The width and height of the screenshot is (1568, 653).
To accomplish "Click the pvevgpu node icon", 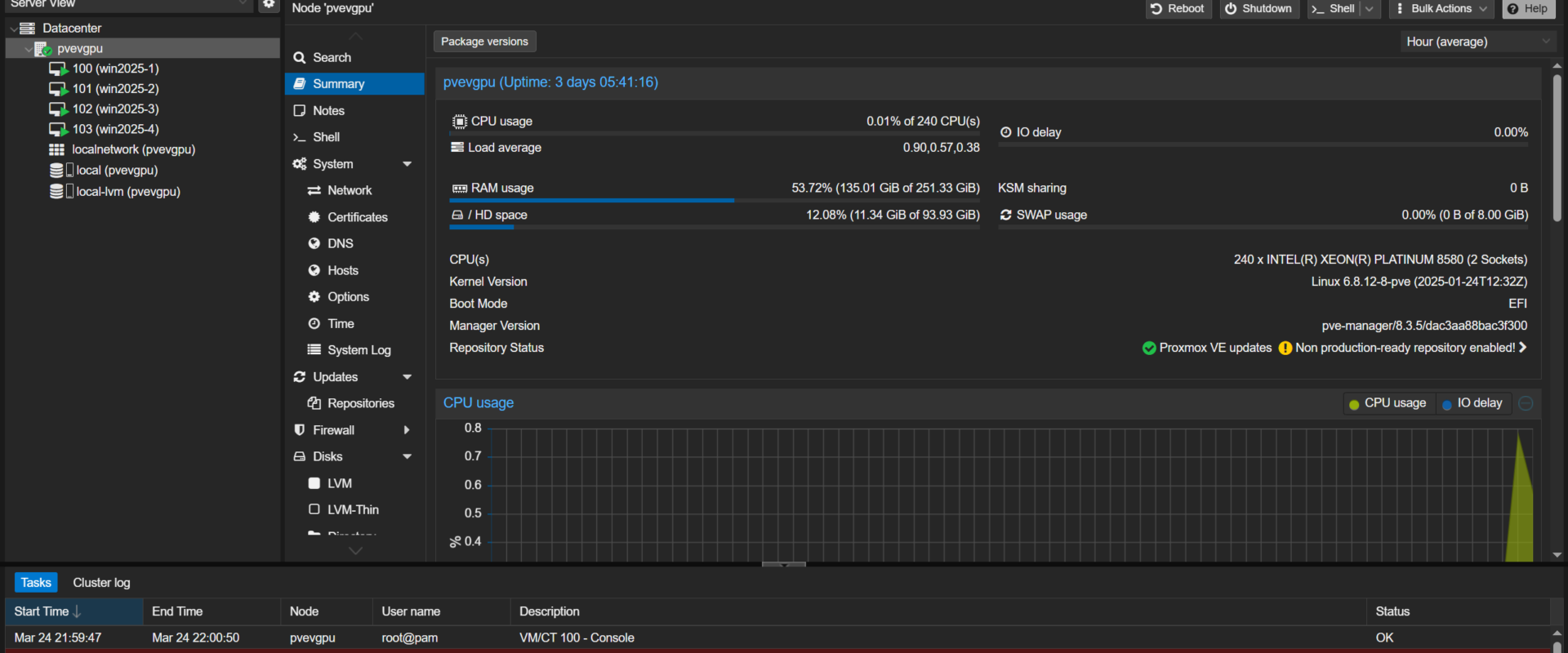I will (x=43, y=49).
